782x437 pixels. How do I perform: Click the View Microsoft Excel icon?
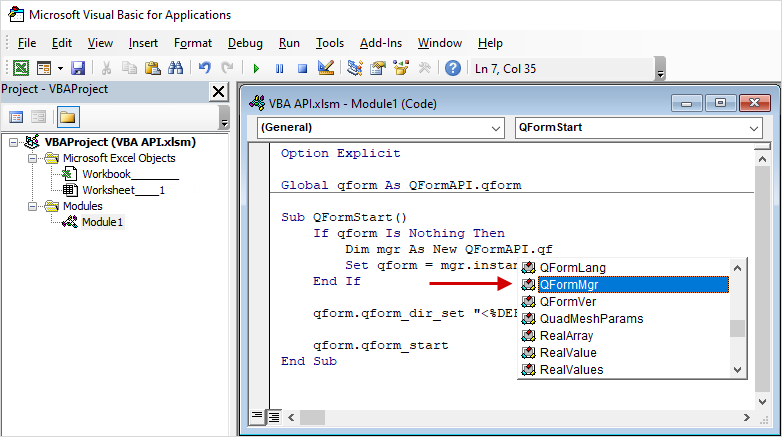20,68
